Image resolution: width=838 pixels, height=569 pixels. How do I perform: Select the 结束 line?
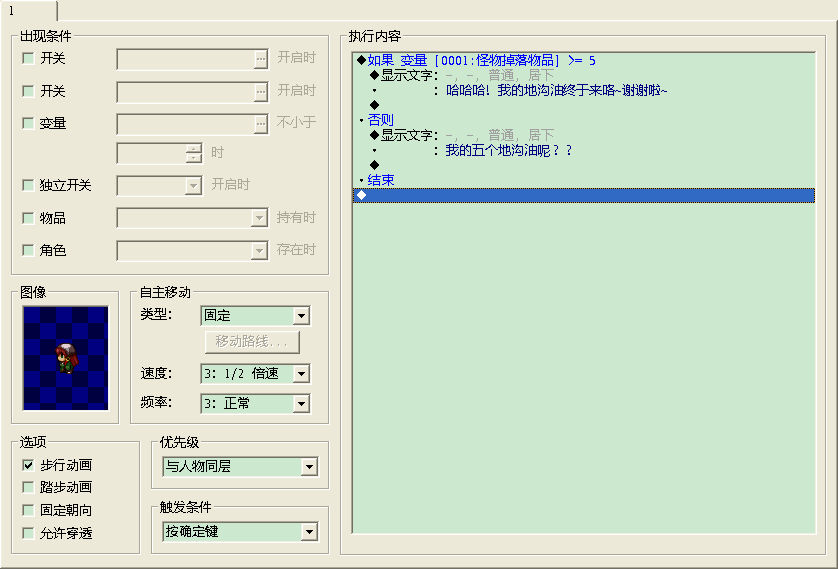tap(584, 180)
